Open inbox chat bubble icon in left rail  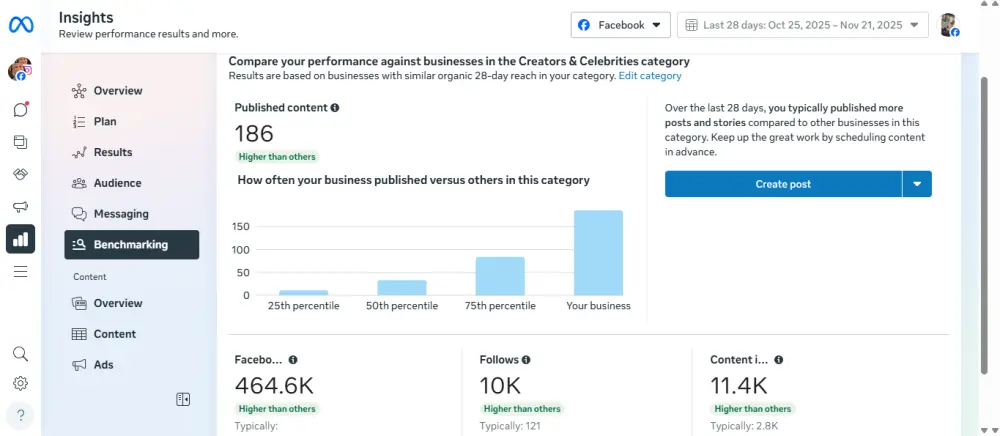(x=20, y=110)
